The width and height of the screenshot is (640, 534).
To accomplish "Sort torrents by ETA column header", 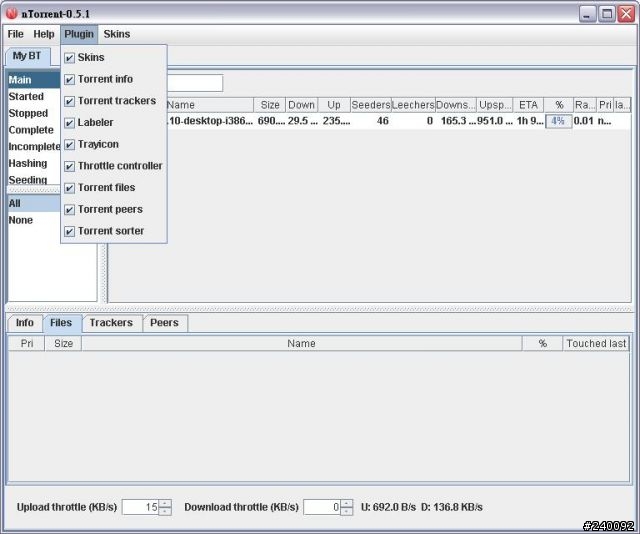I will (528, 105).
